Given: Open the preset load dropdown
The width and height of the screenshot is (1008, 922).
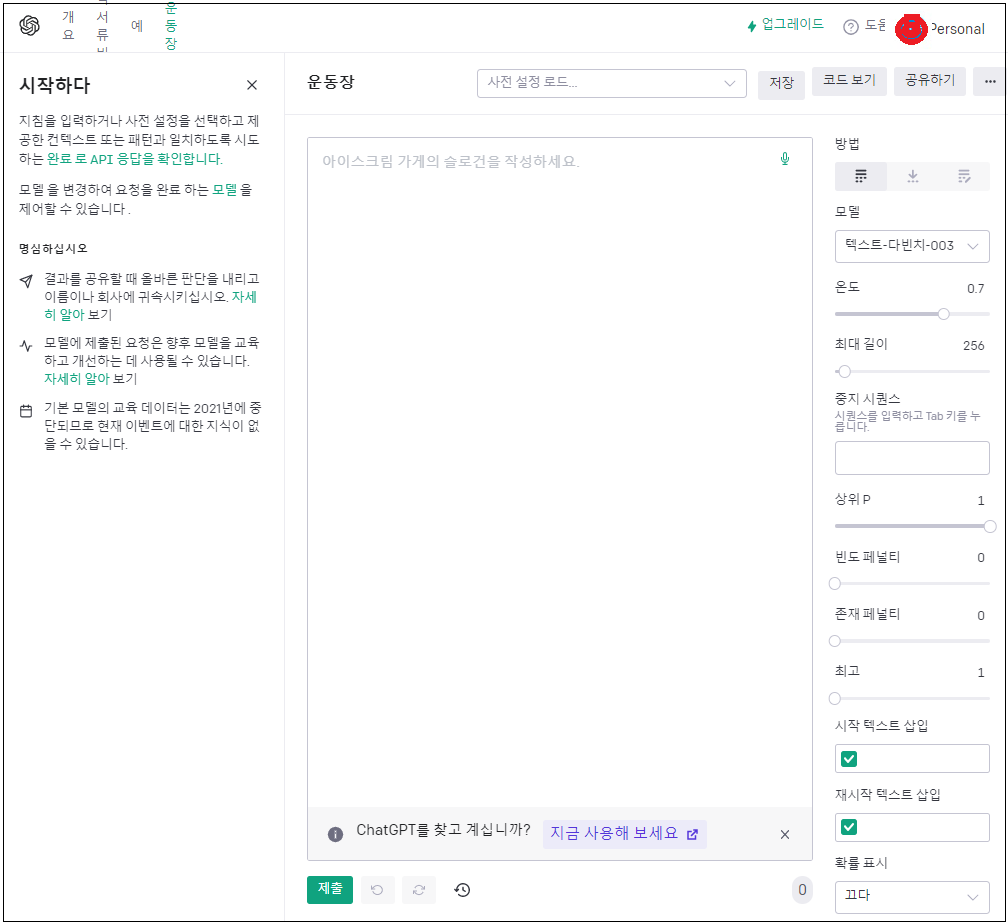Looking at the screenshot, I should (611, 83).
